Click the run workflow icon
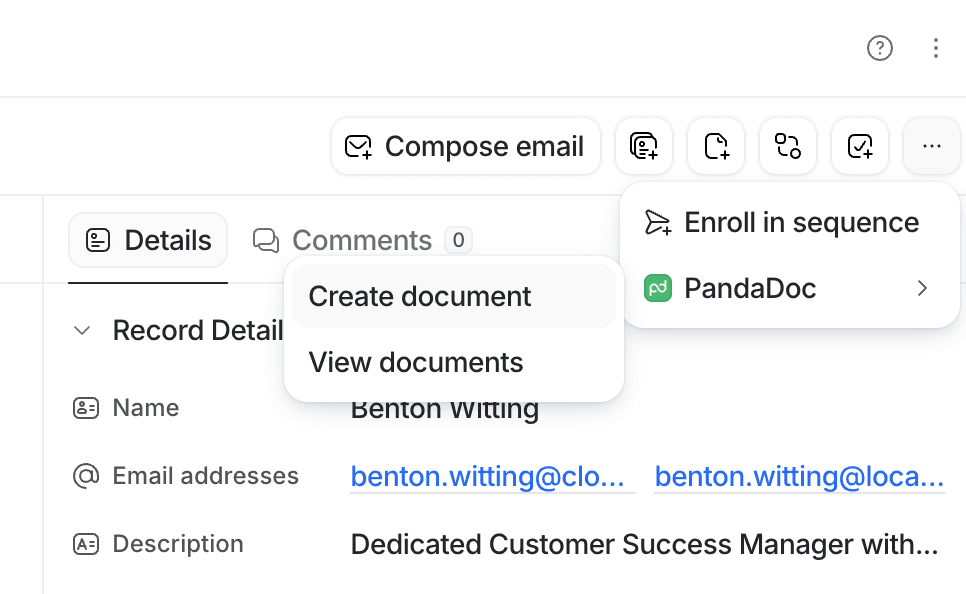 (x=788, y=146)
